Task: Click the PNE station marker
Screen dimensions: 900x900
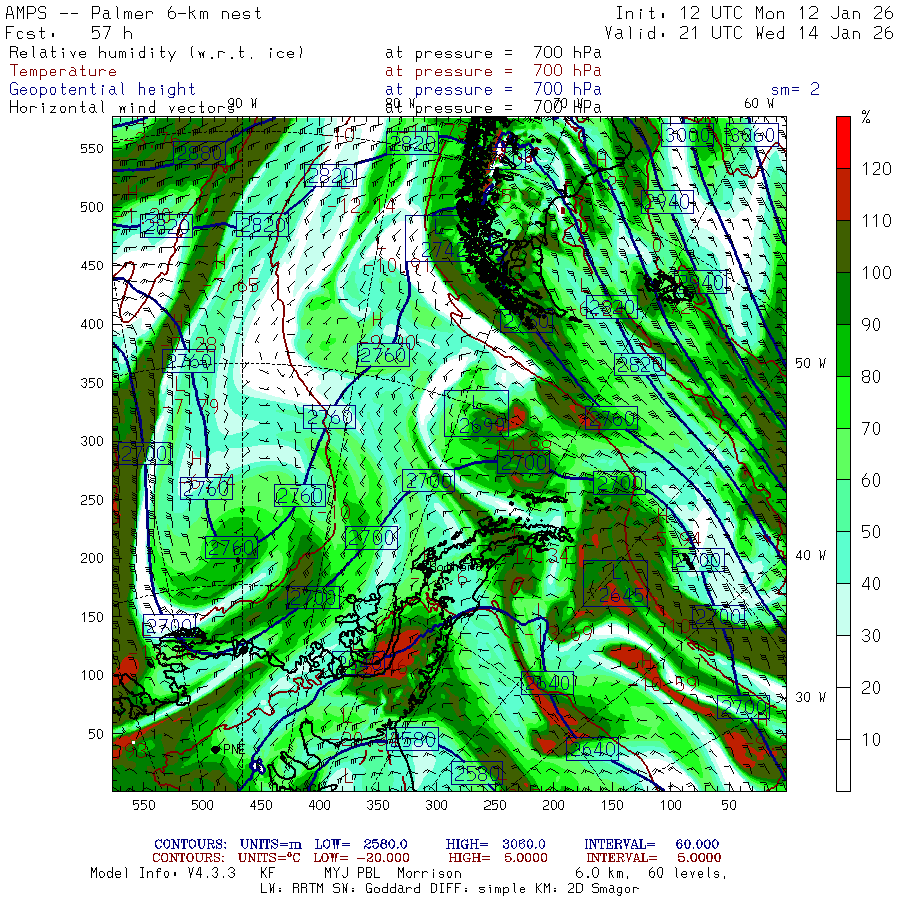Action: 216,748
